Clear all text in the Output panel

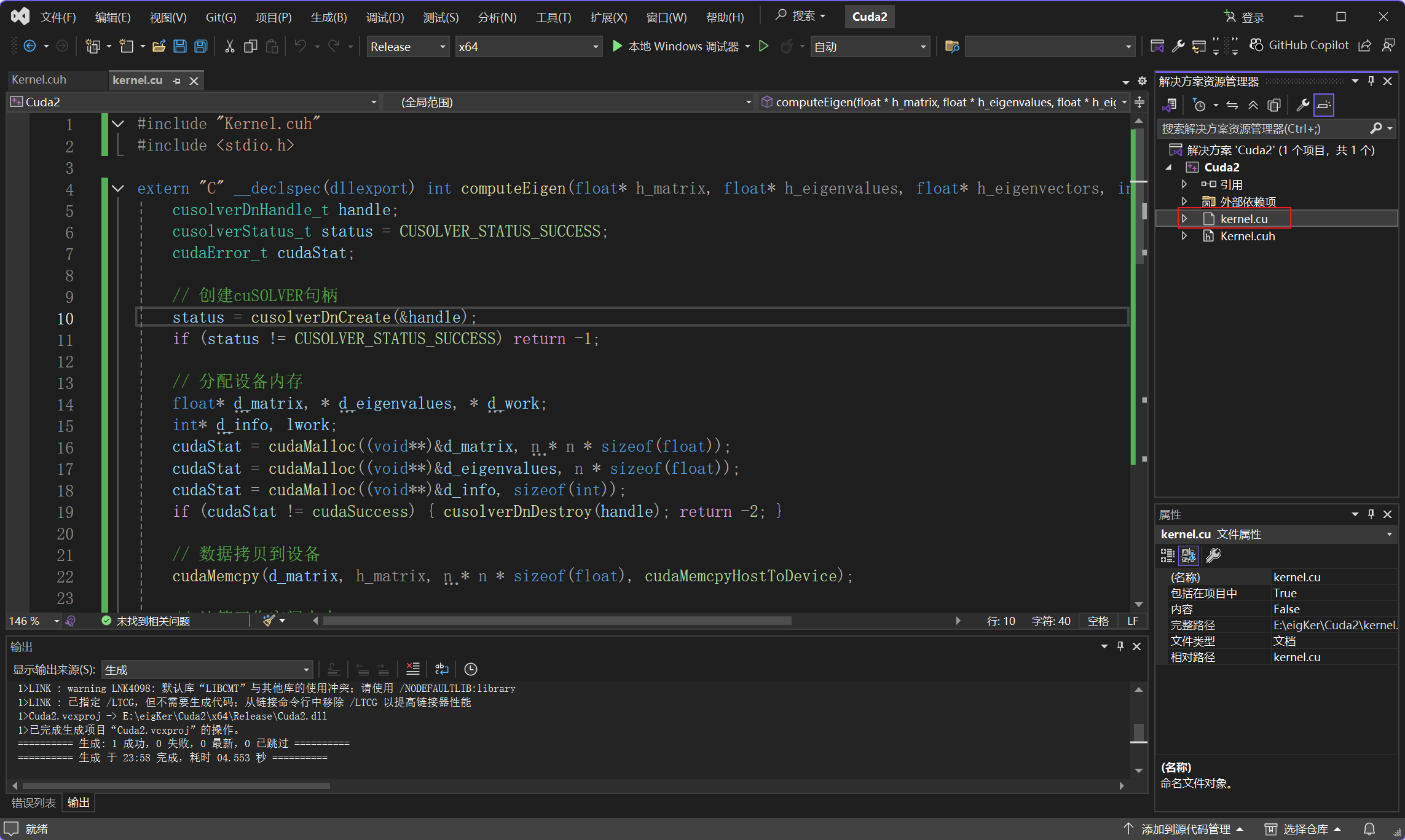point(413,669)
